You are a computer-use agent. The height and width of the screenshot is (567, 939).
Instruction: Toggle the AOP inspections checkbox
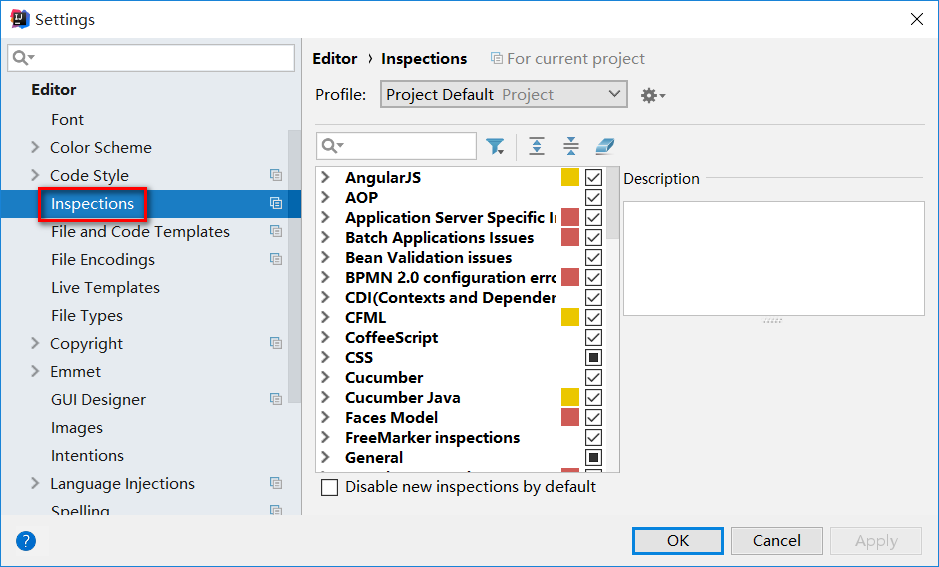pos(593,198)
